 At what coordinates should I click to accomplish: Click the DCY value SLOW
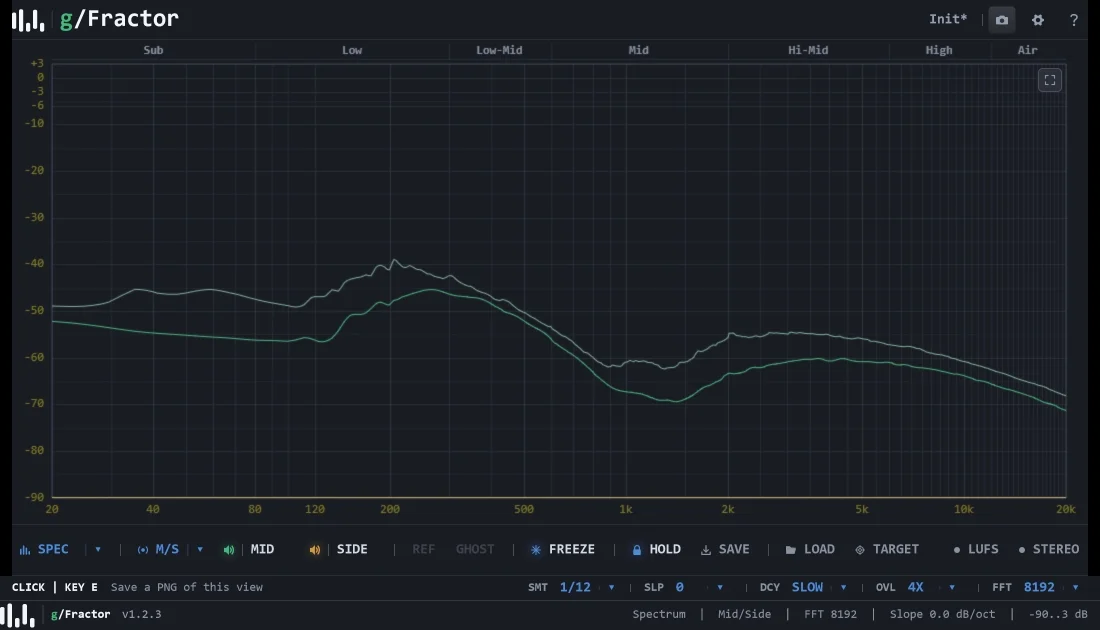point(807,587)
